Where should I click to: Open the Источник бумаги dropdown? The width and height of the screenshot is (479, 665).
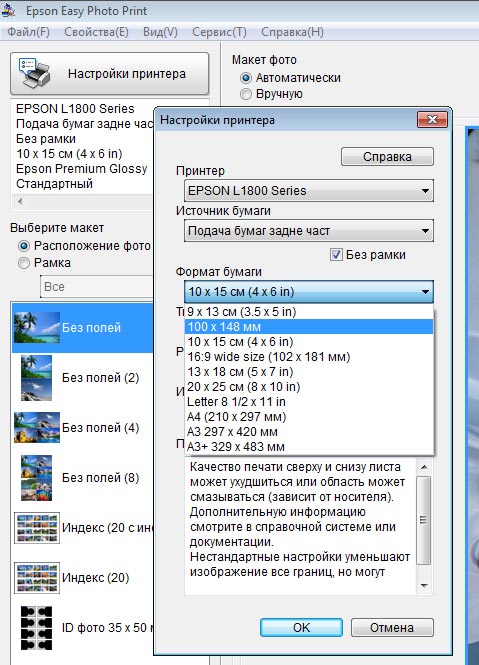(x=309, y=231)
